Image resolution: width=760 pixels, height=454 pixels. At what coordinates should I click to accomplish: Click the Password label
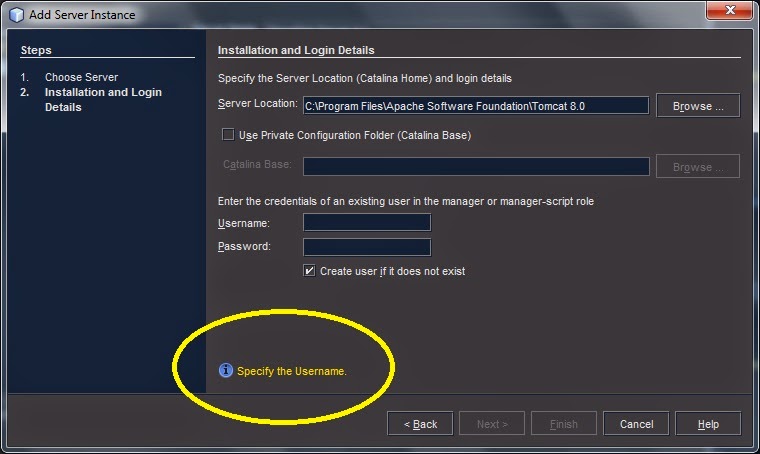(x=244, y=246)
